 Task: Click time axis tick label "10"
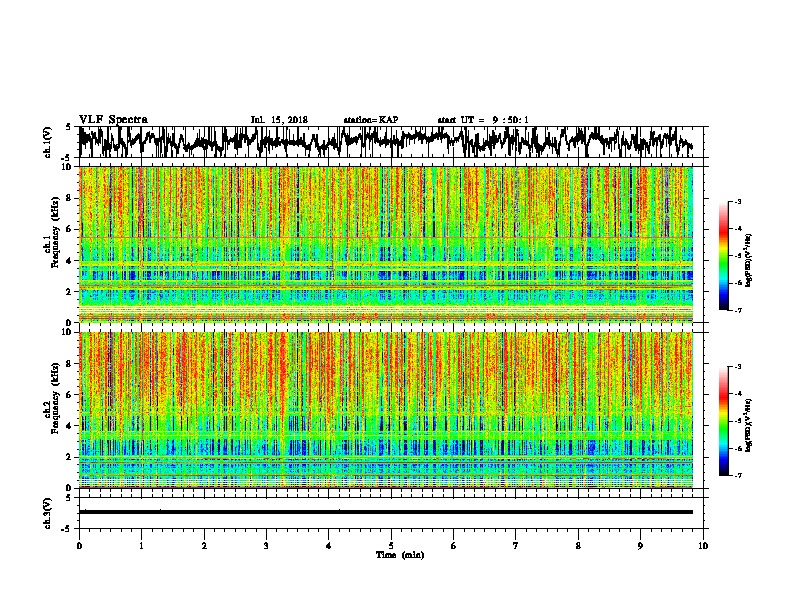(x=703, y=546)
